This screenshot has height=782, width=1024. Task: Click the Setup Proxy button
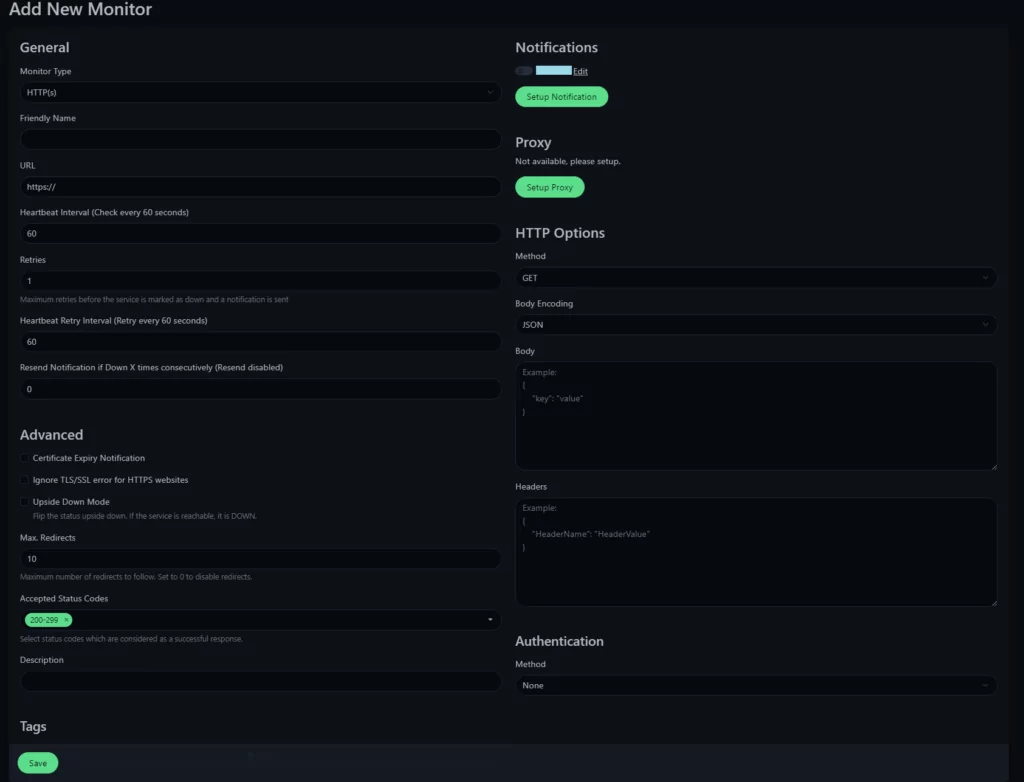(549, 187)
